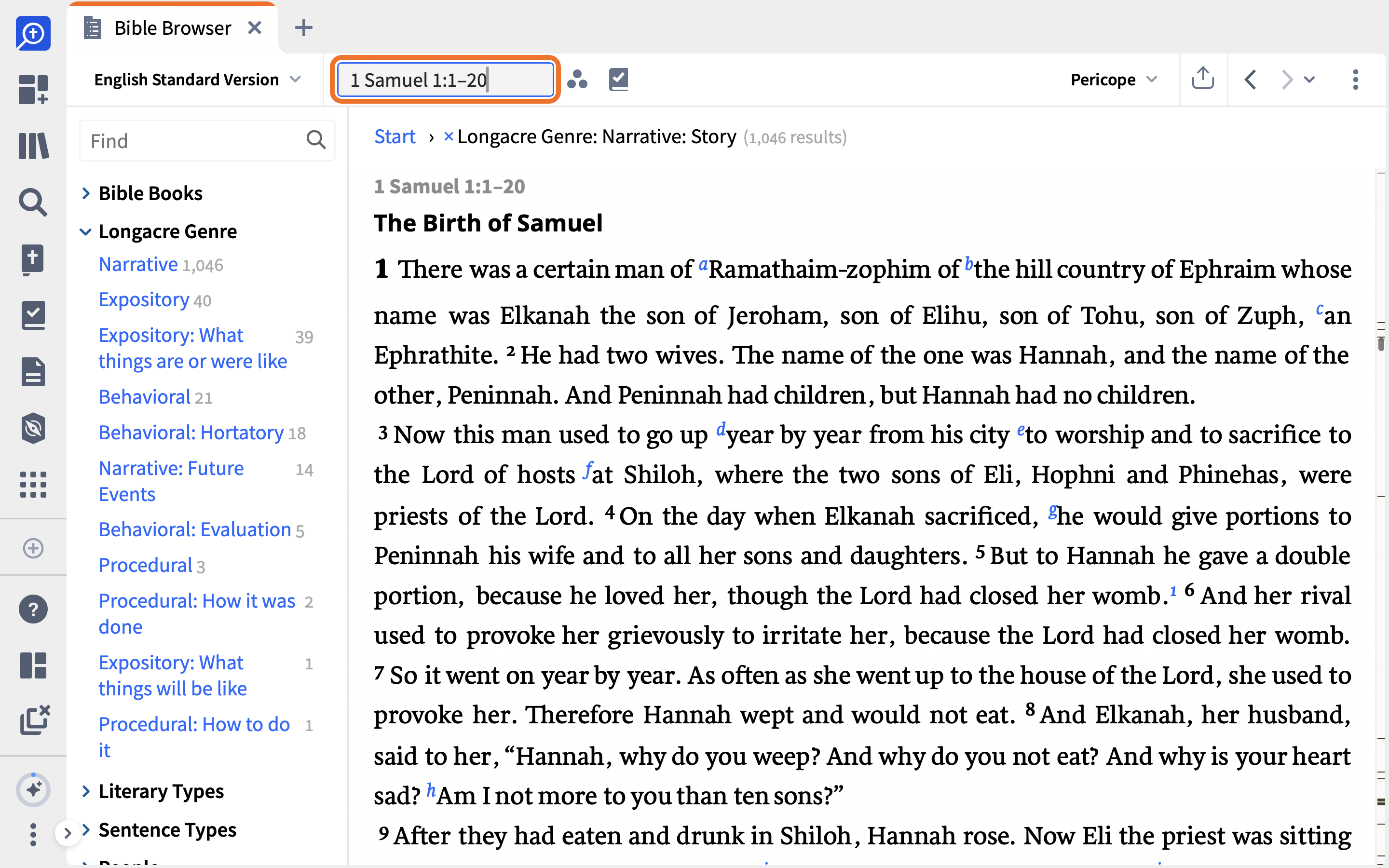Open the English Standard Version dropdown

(197, 79)
